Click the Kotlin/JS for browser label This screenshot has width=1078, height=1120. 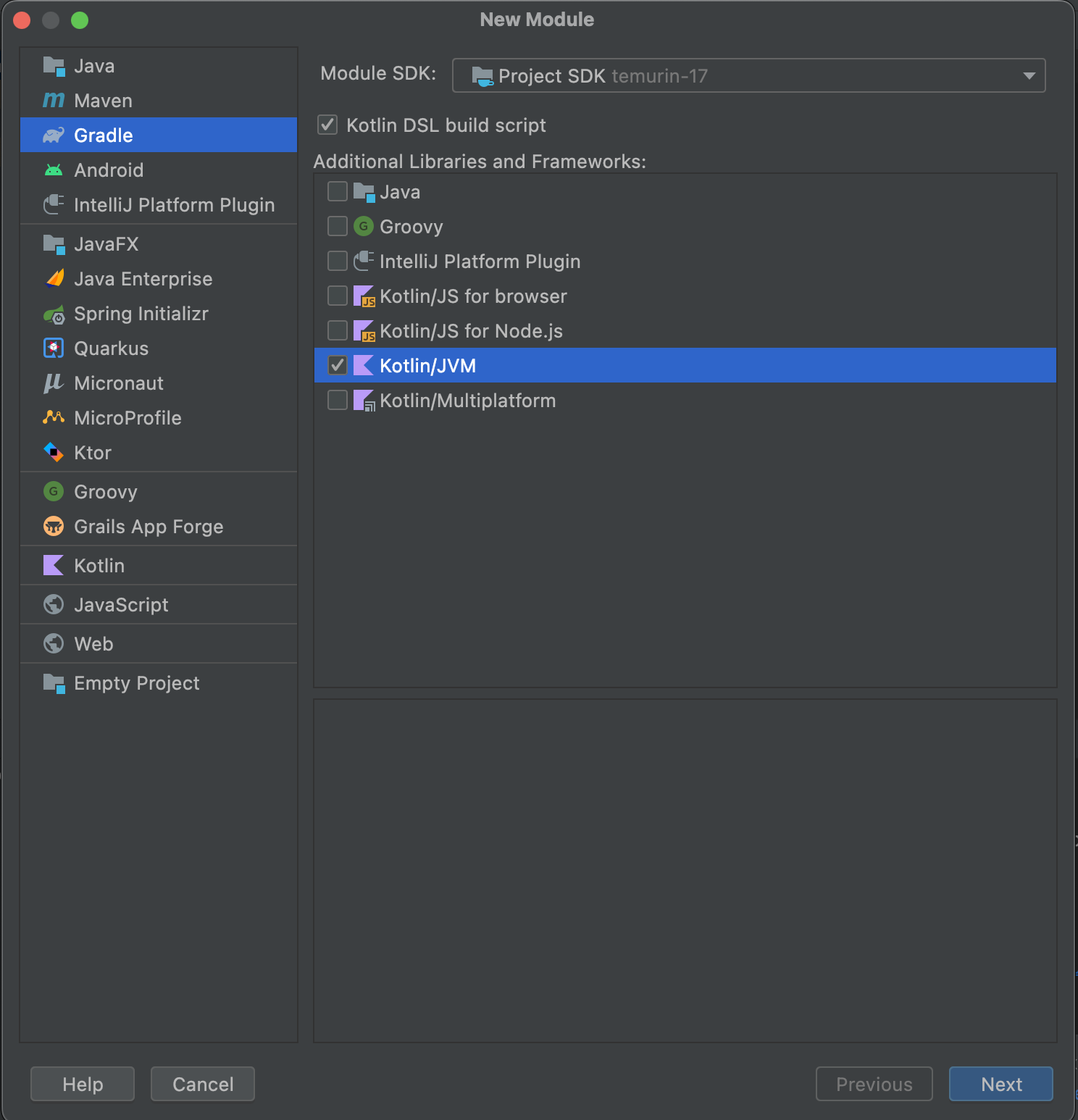(473, 296)
